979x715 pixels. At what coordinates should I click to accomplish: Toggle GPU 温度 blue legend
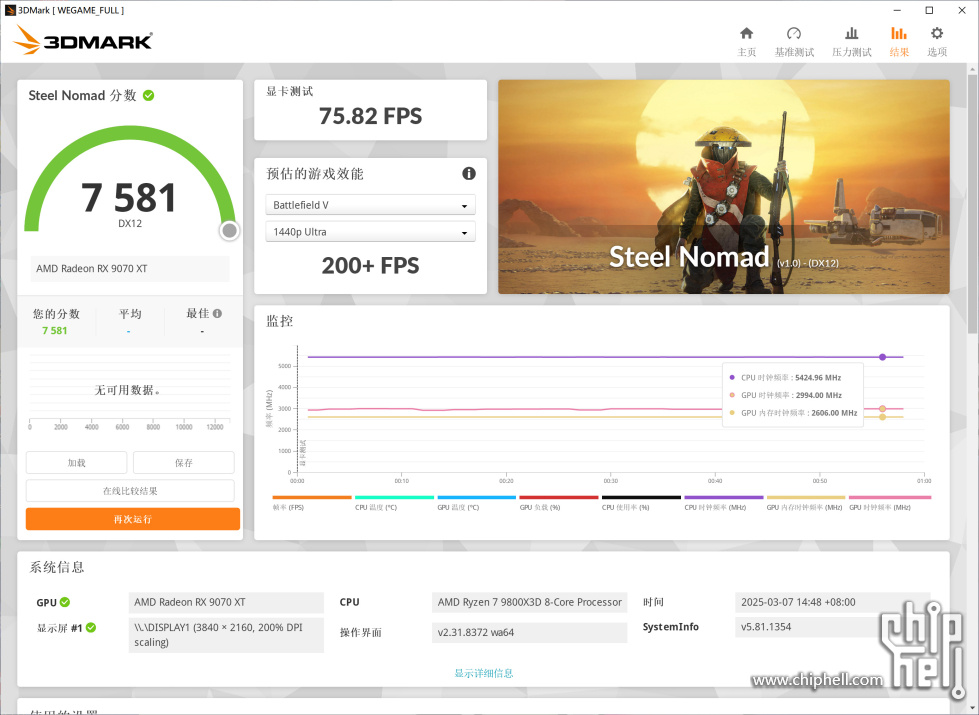coord(476,503)
